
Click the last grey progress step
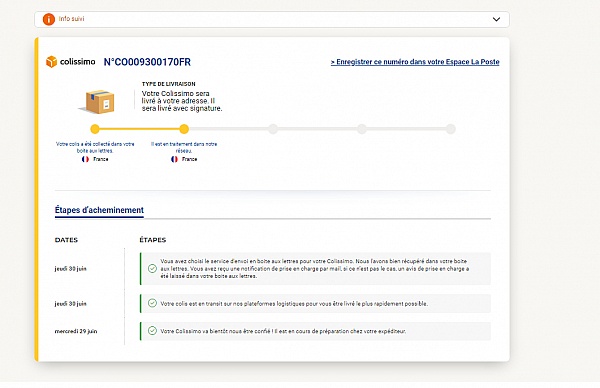coord(451,129)
